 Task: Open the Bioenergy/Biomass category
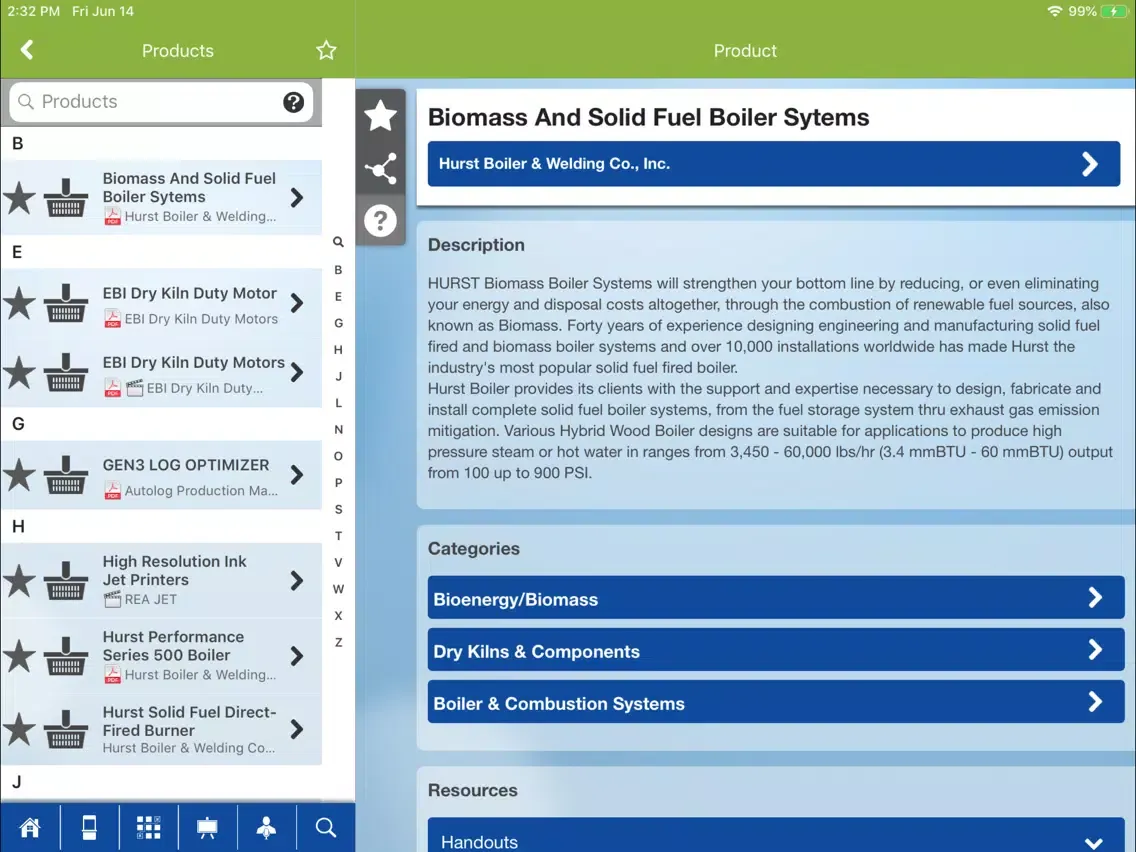click(x=776, y=598)
